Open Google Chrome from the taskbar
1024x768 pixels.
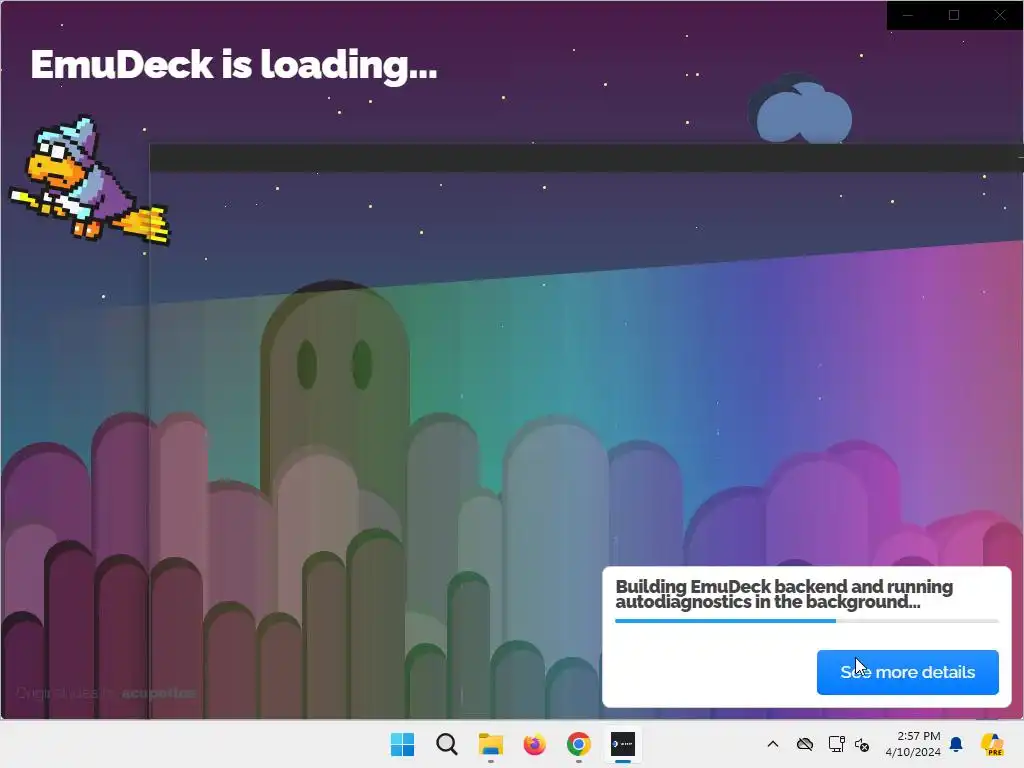(x=579, y=744)
